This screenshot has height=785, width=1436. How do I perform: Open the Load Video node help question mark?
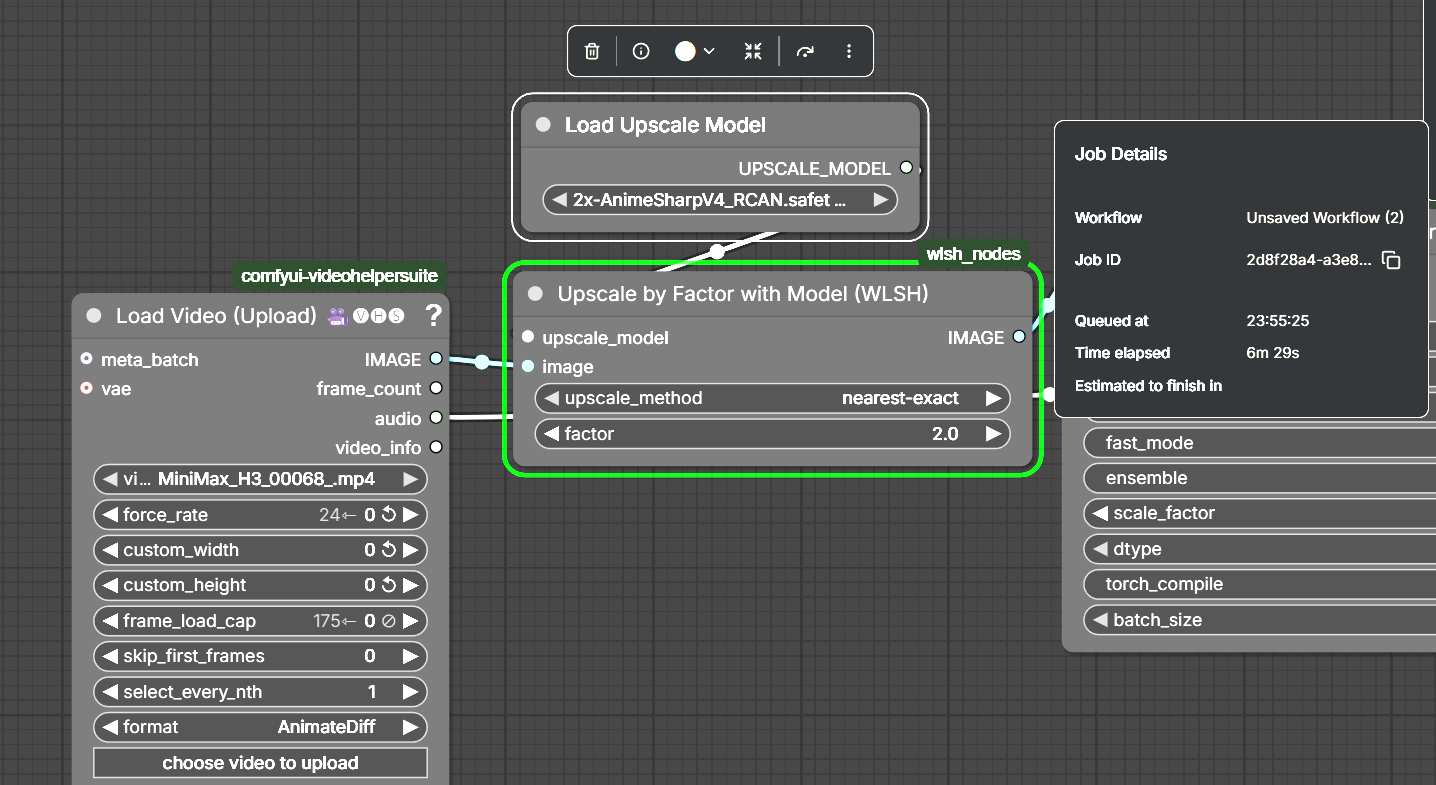coord(433,316)
